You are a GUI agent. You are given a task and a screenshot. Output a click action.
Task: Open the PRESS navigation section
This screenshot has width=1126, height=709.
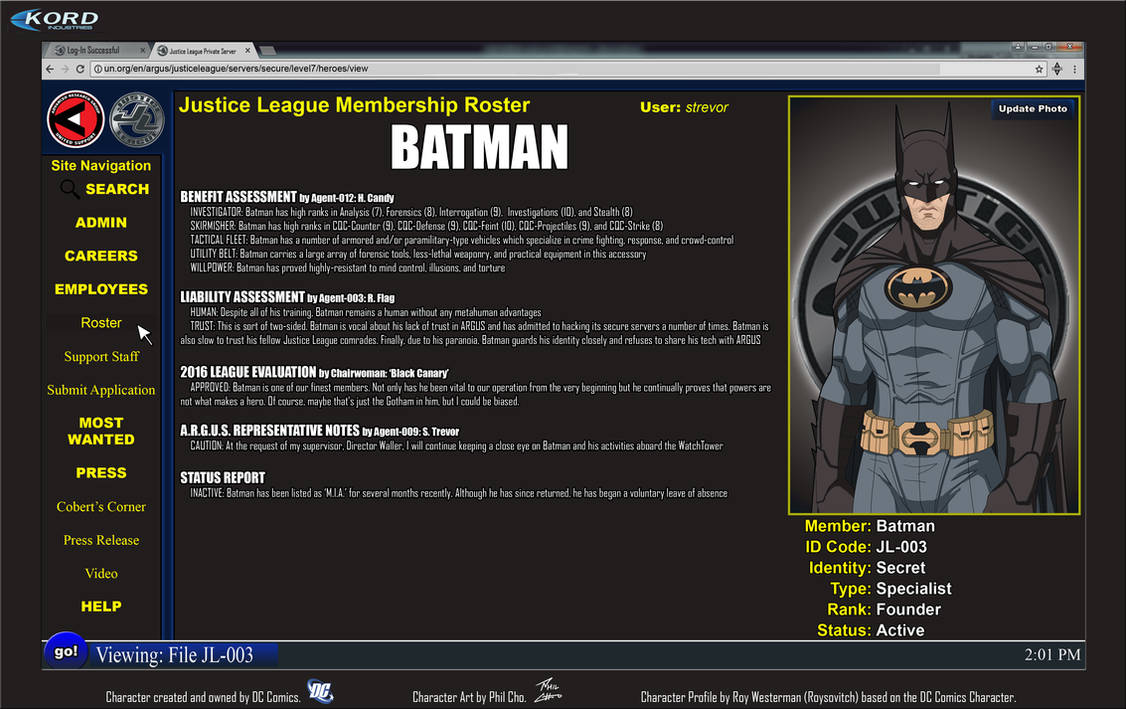pyautogui.click(x=101, y=473)
